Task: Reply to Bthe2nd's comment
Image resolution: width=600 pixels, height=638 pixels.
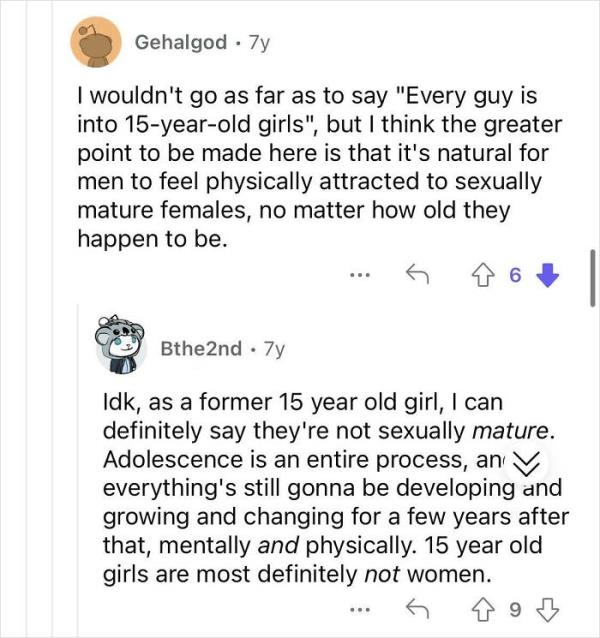Action: click(x=417, y=609)
